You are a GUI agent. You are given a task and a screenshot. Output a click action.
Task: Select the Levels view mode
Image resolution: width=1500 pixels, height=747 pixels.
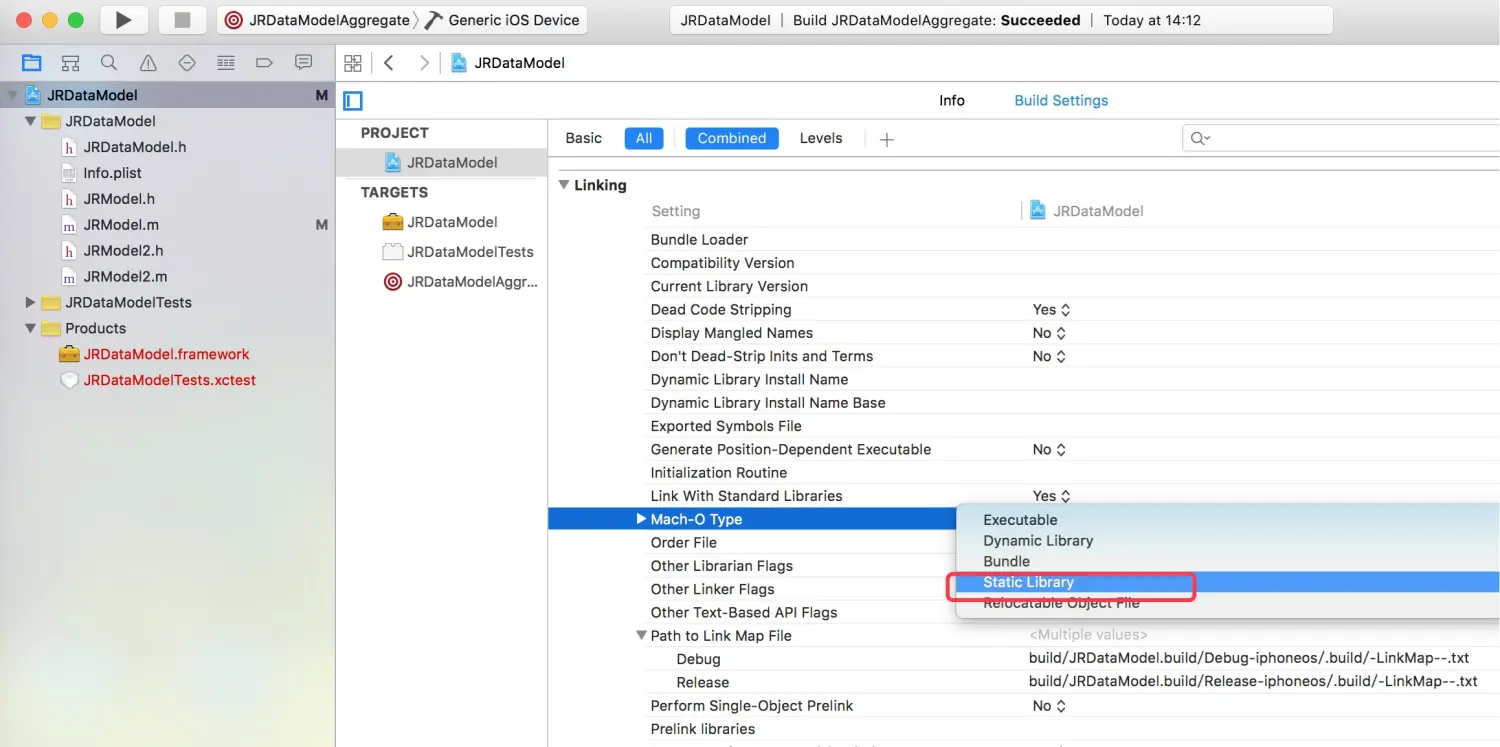pos(821,138)
